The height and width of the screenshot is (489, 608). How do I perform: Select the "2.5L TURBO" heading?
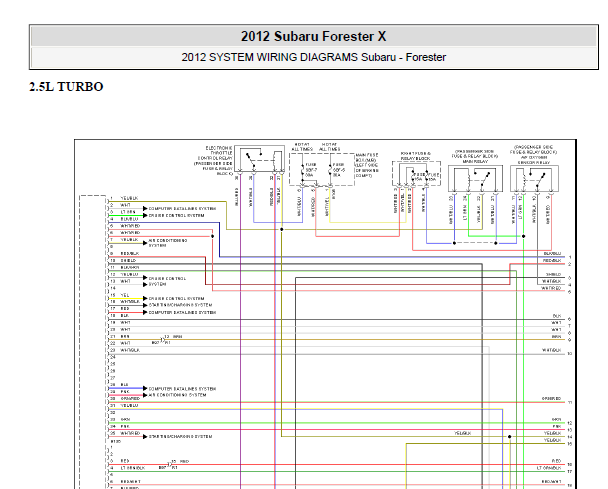point(66,86)
